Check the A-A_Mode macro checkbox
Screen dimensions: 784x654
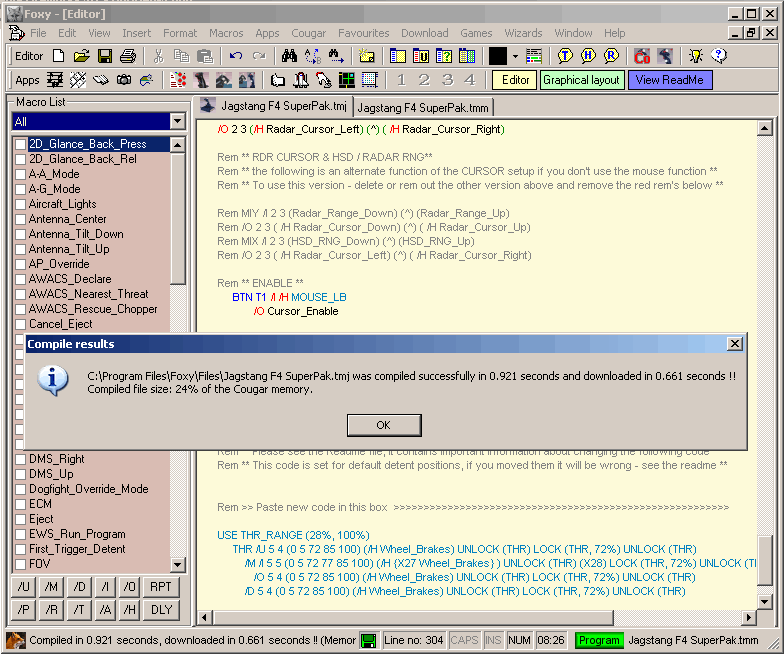pyautogui.click(x=20, y=174)
